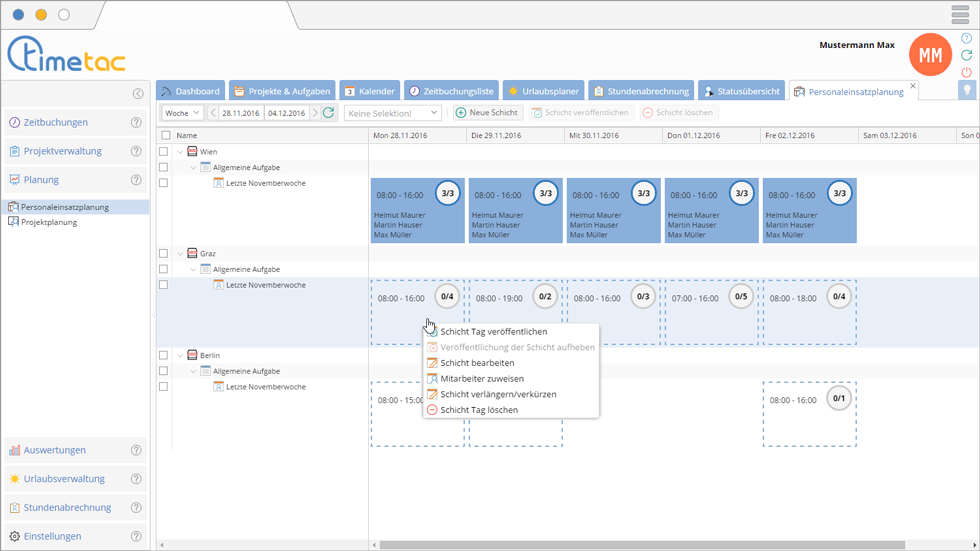Click the MM user avatar
Image resolution: width=980 pixels, height=551 pixels.
pyautogui.click(x=929, y=56)
